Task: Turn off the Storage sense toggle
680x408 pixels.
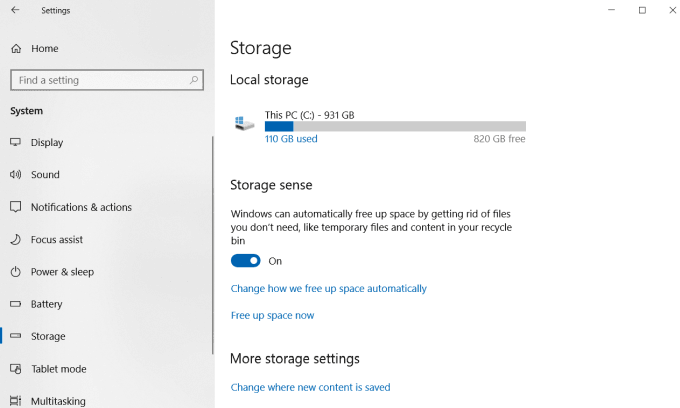Action: pos(245,261)
